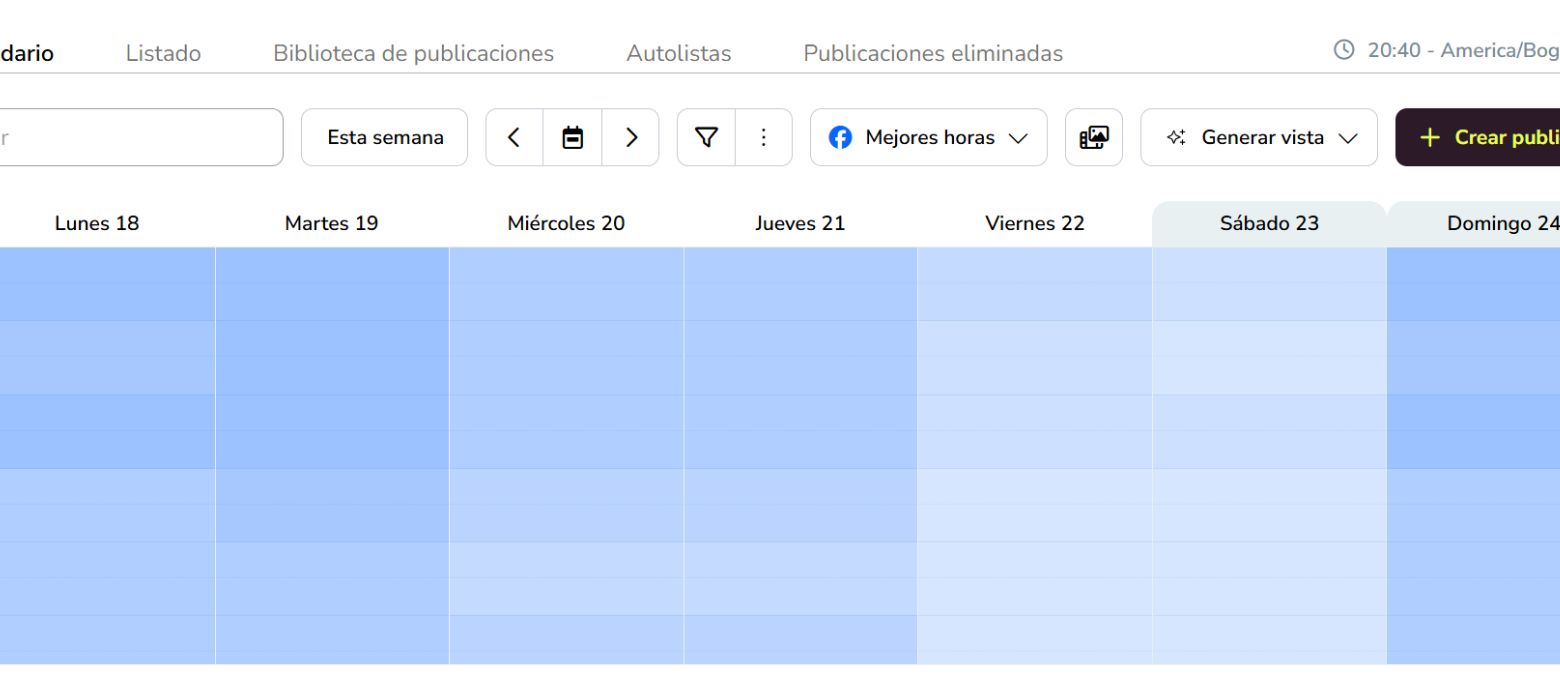
Task: Click the Esta semana button
Action: 385,137
